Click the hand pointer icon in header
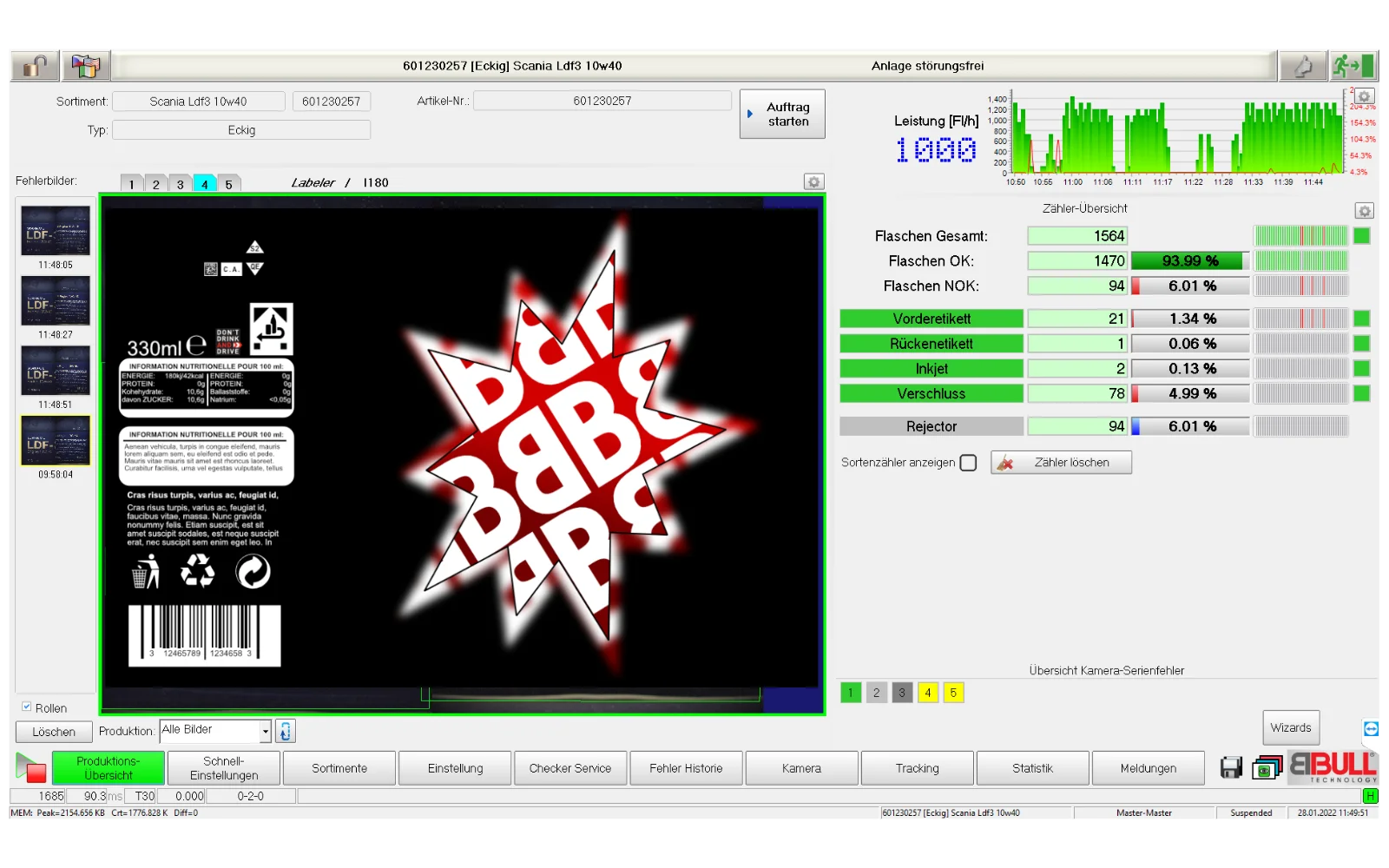Viewport: 1389px width, 868px height. 1303,66
